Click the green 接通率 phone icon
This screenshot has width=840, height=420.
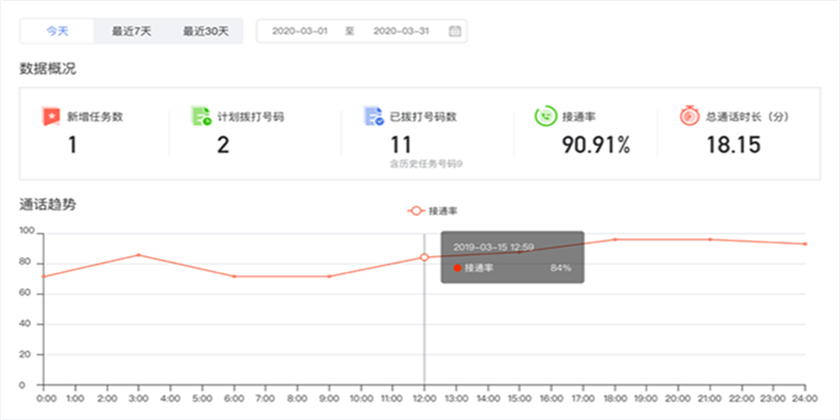coord(546,116)
